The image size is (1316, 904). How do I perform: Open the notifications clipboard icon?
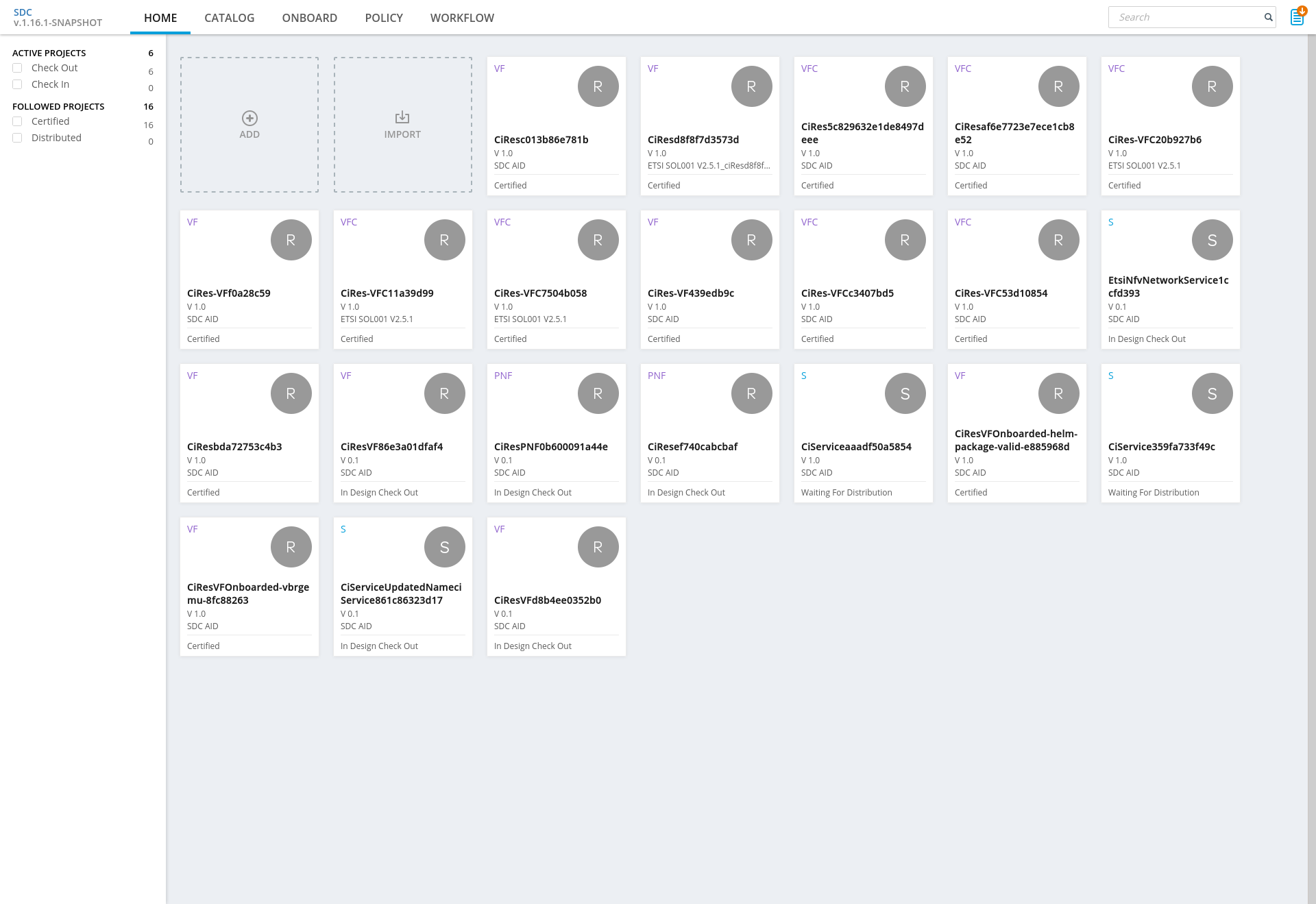tap(1297, 16)
